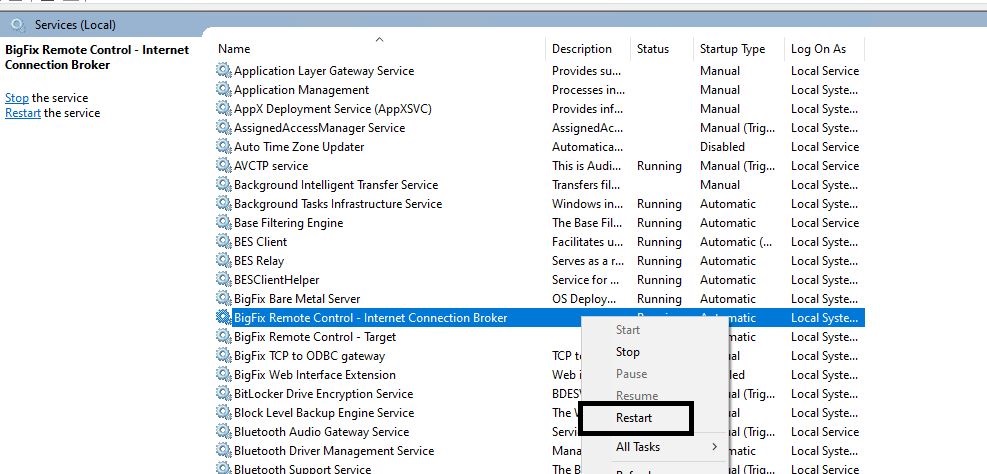987x474 pixels.
Task: Select BigFix Remote Control - Target service
Action: pos(315,336)
